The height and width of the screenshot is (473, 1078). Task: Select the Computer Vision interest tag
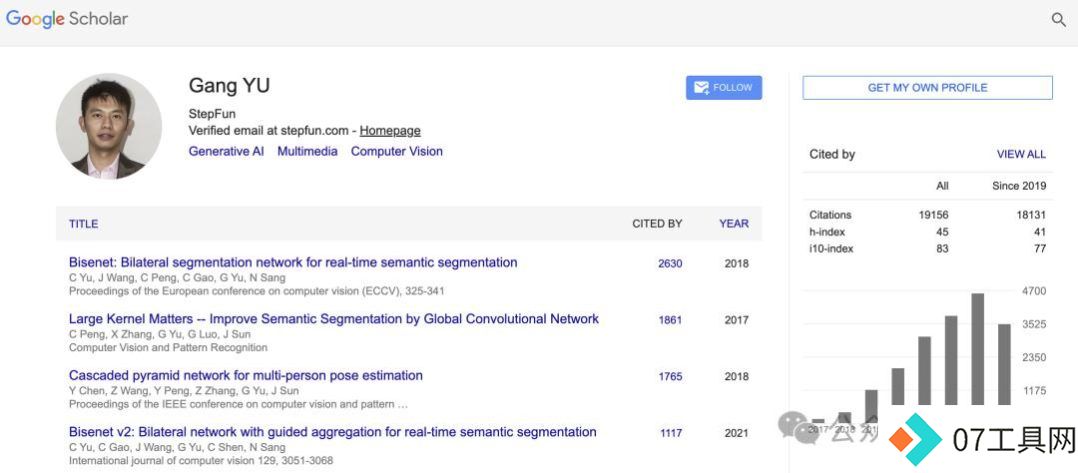point(397,151)
